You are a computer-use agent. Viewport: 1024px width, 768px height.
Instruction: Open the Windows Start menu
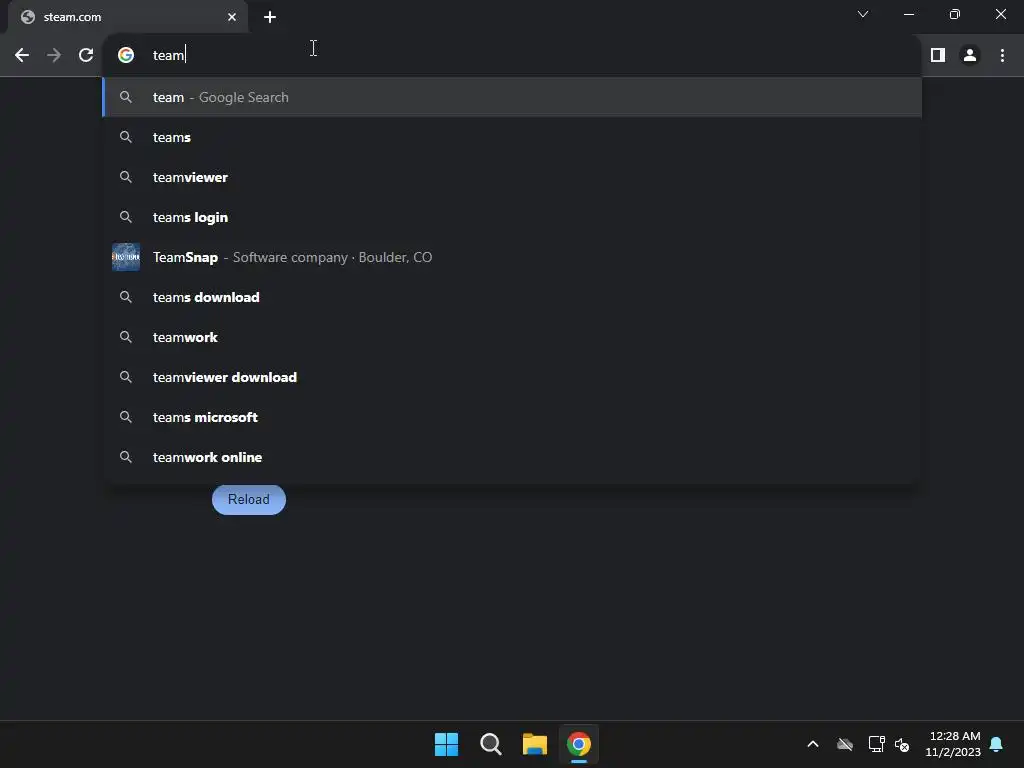pos(447,744)
